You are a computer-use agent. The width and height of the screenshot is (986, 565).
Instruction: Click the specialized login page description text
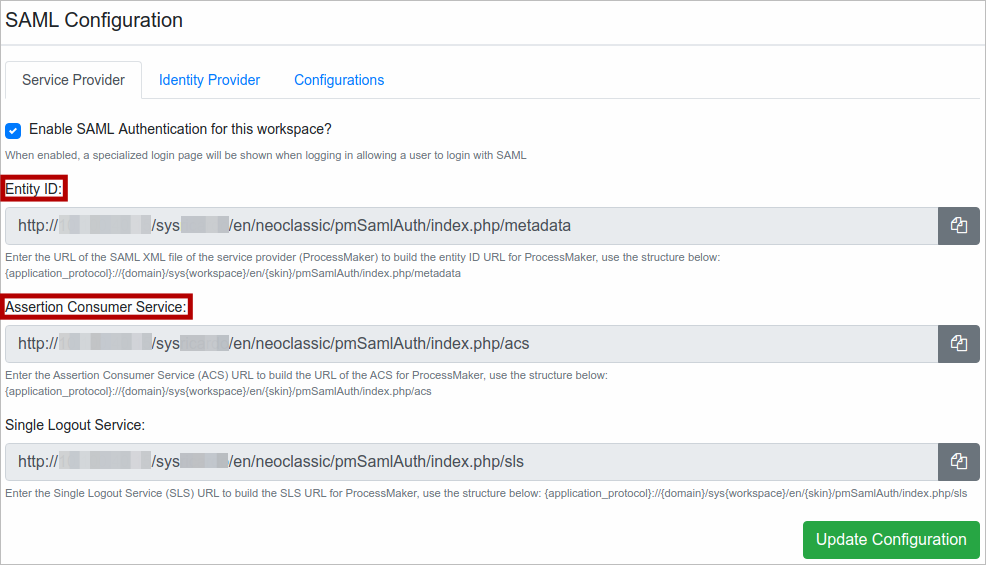(x=265, y=155)
